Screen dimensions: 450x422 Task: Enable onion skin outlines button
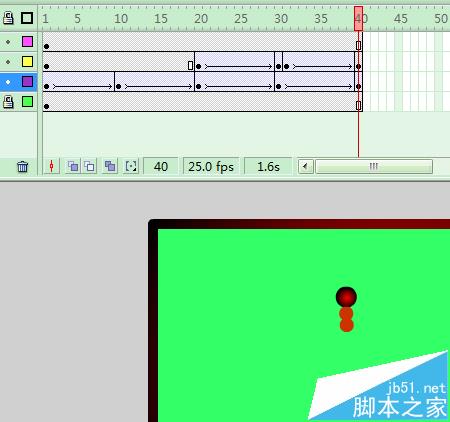pyautogui.click(x=89, y=166)
